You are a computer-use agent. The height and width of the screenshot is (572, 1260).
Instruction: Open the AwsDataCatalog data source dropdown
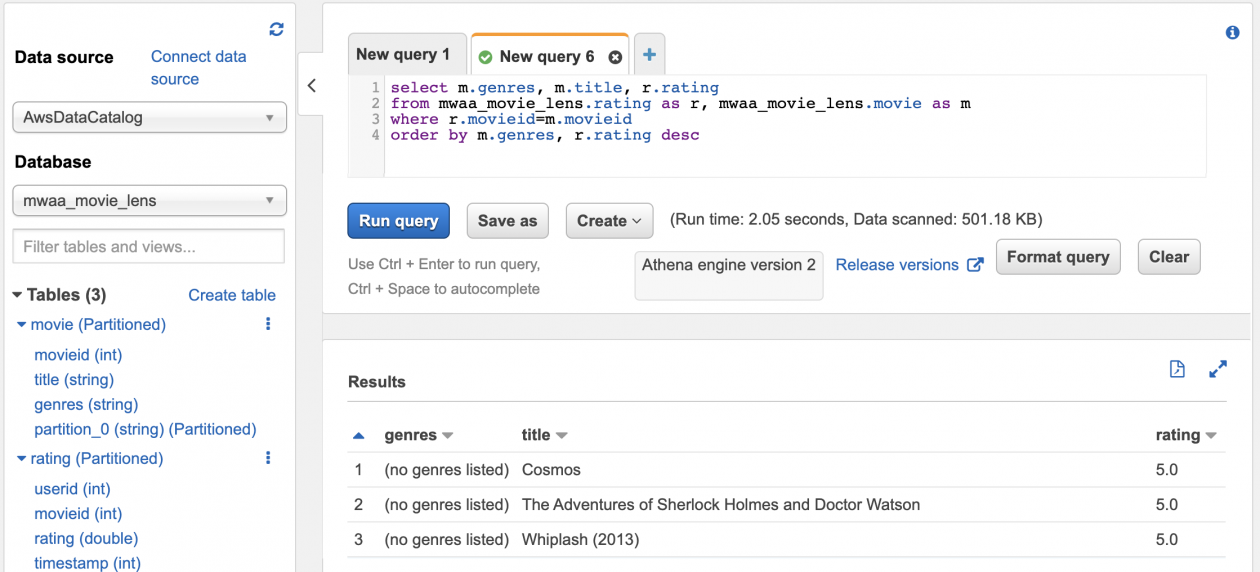150,118
